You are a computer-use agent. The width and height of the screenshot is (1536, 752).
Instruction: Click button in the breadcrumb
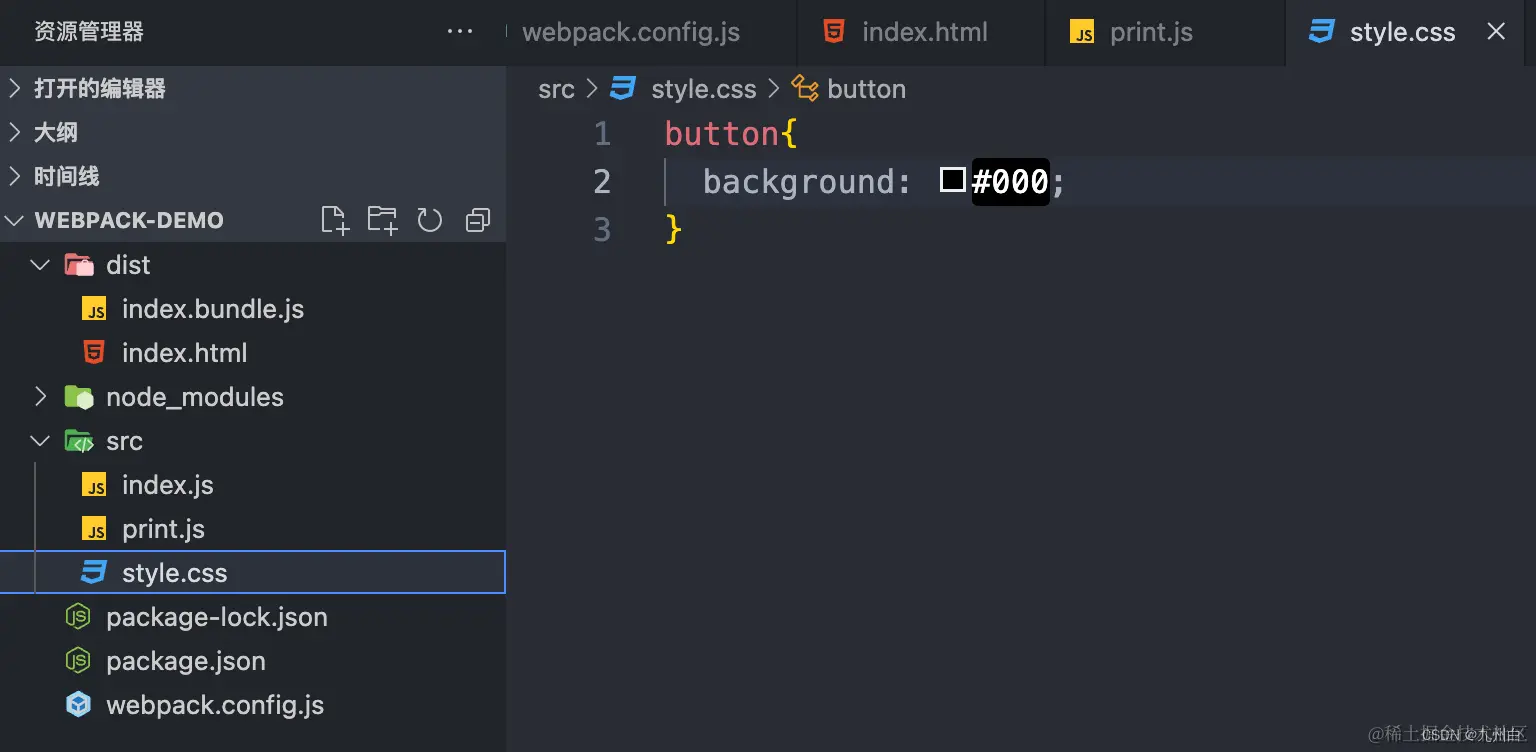(x=866, y=89)
